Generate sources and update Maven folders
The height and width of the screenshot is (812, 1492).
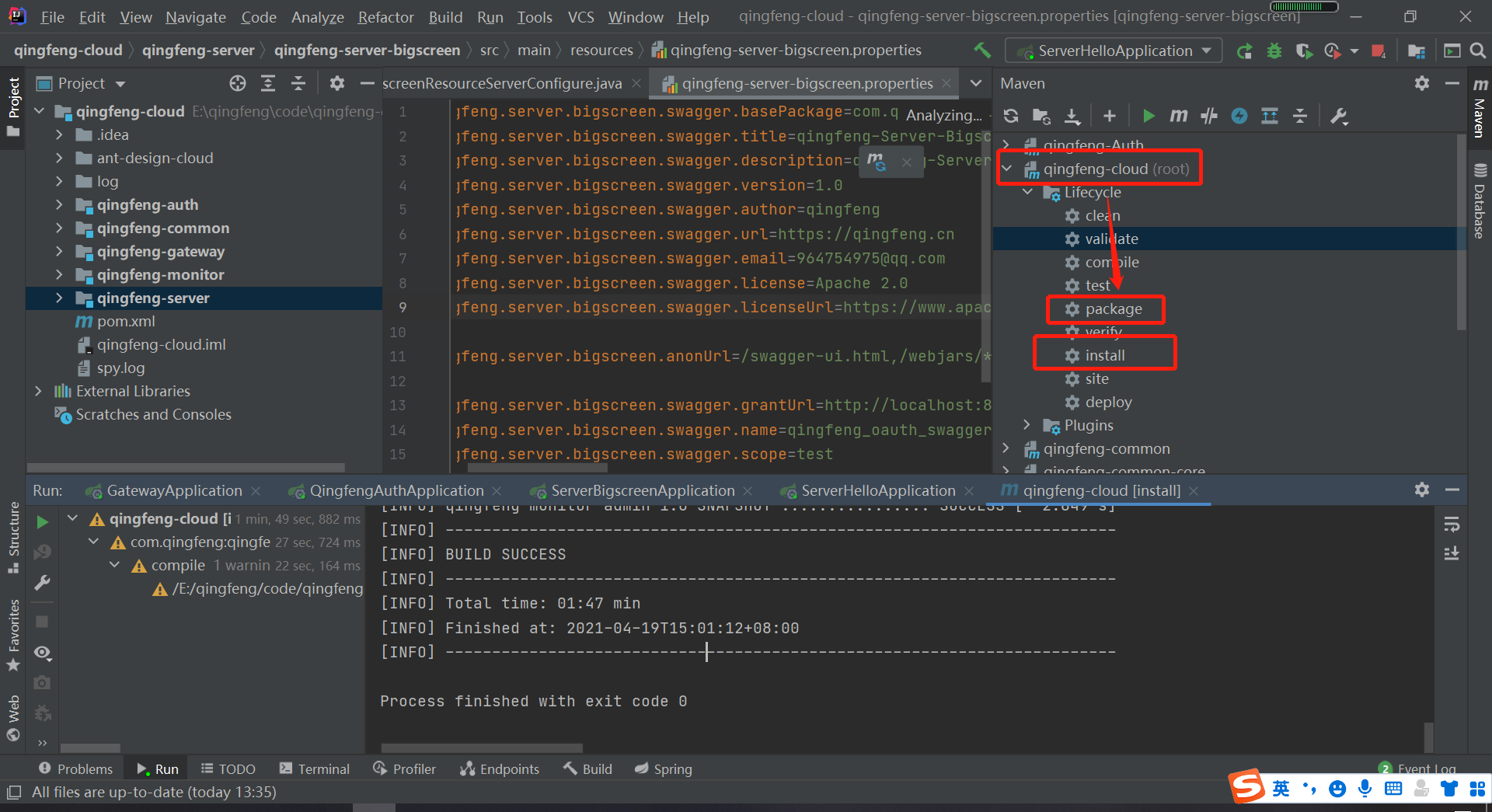point(1041,116)
